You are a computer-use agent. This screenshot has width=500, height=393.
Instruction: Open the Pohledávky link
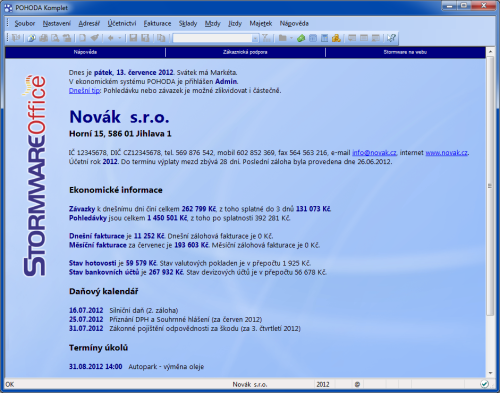(x=88, y=218)
